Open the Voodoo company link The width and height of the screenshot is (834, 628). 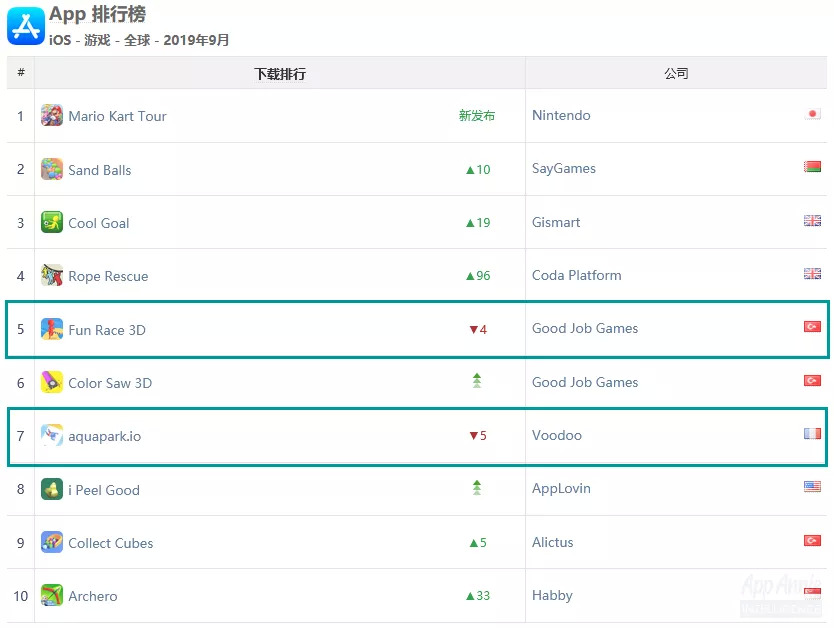[557, 436]
